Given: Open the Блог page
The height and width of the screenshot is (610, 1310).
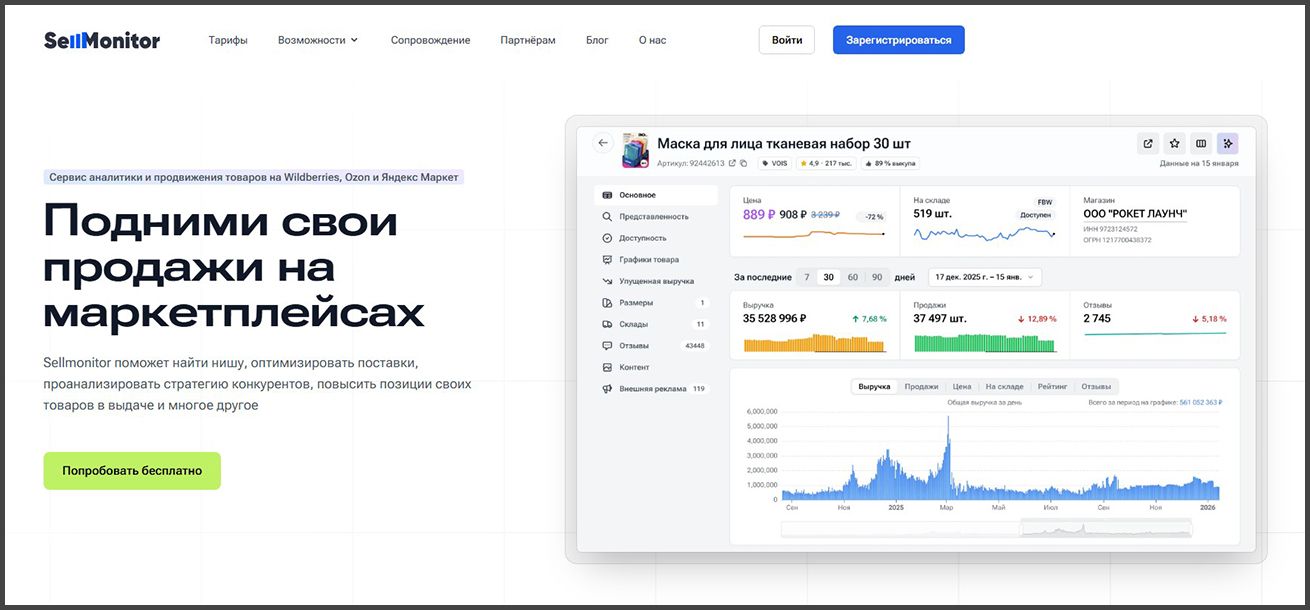Looking at the screenshot, I should click(x=597, y=40).
